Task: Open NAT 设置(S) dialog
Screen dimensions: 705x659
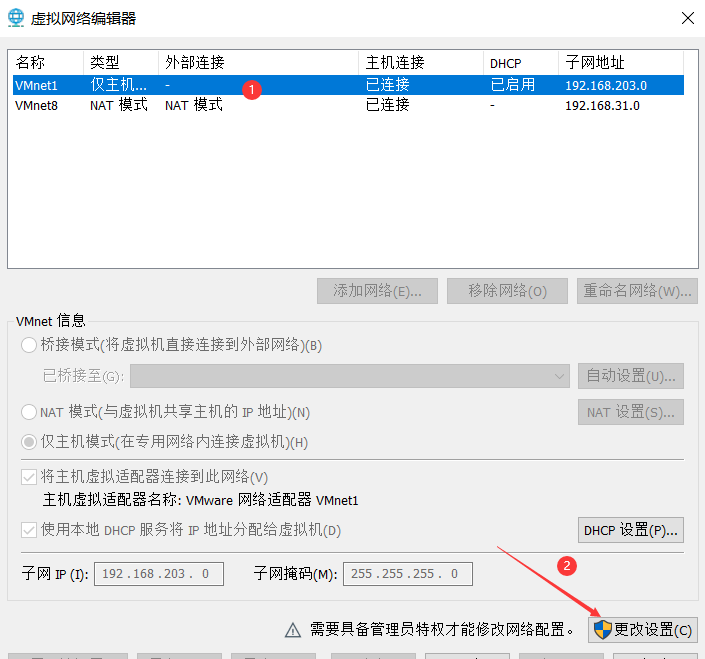Action: point(631,412)
